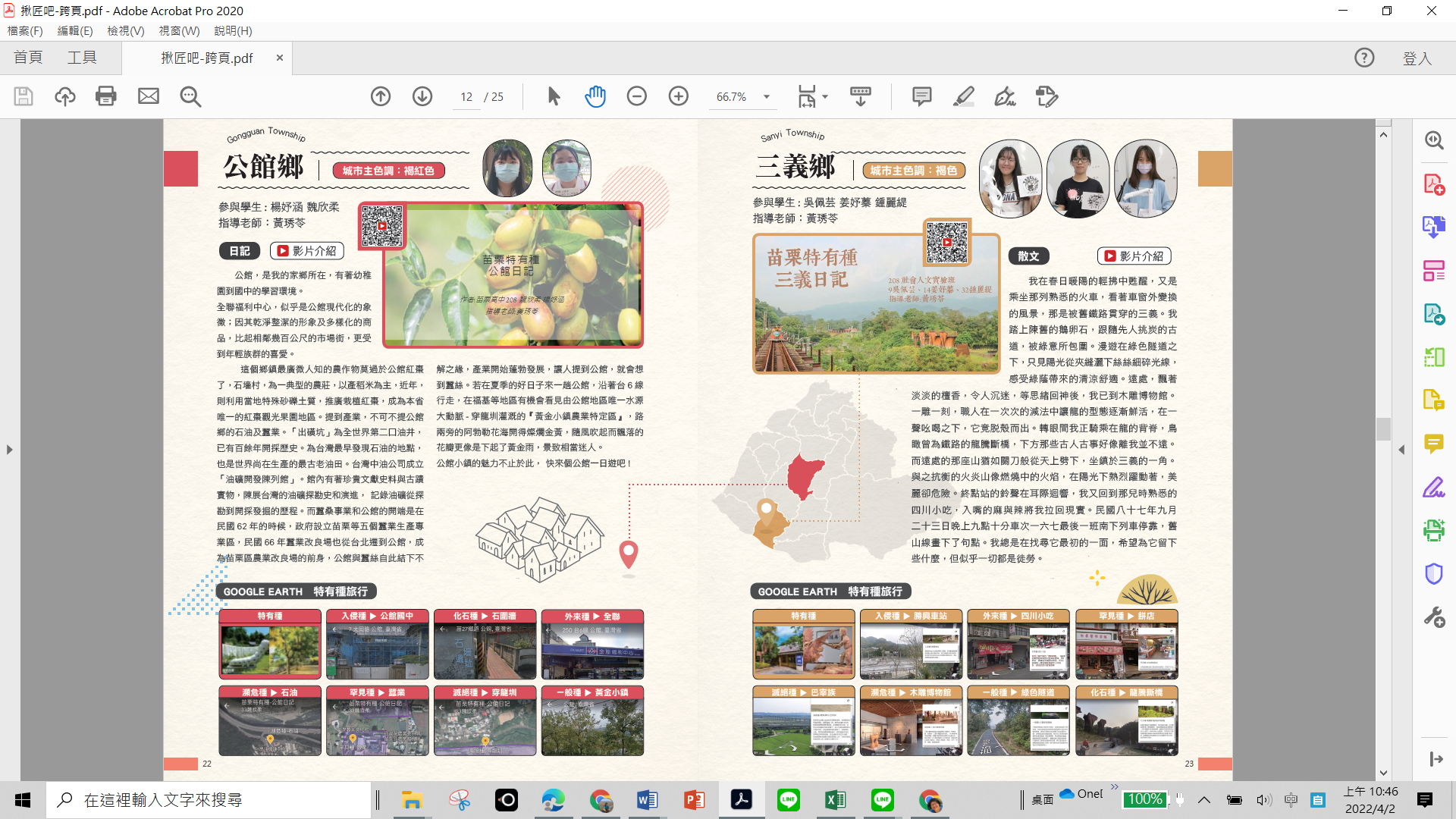
Task: Open More Tools wrench icon
Action: [1434, 617]
